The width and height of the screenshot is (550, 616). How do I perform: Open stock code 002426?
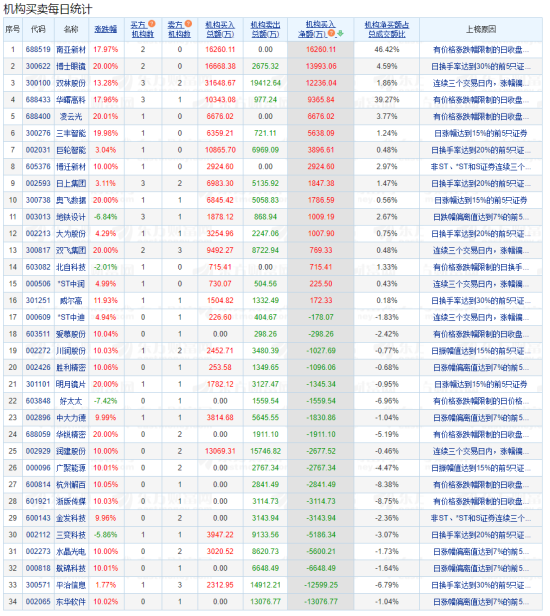38,367
